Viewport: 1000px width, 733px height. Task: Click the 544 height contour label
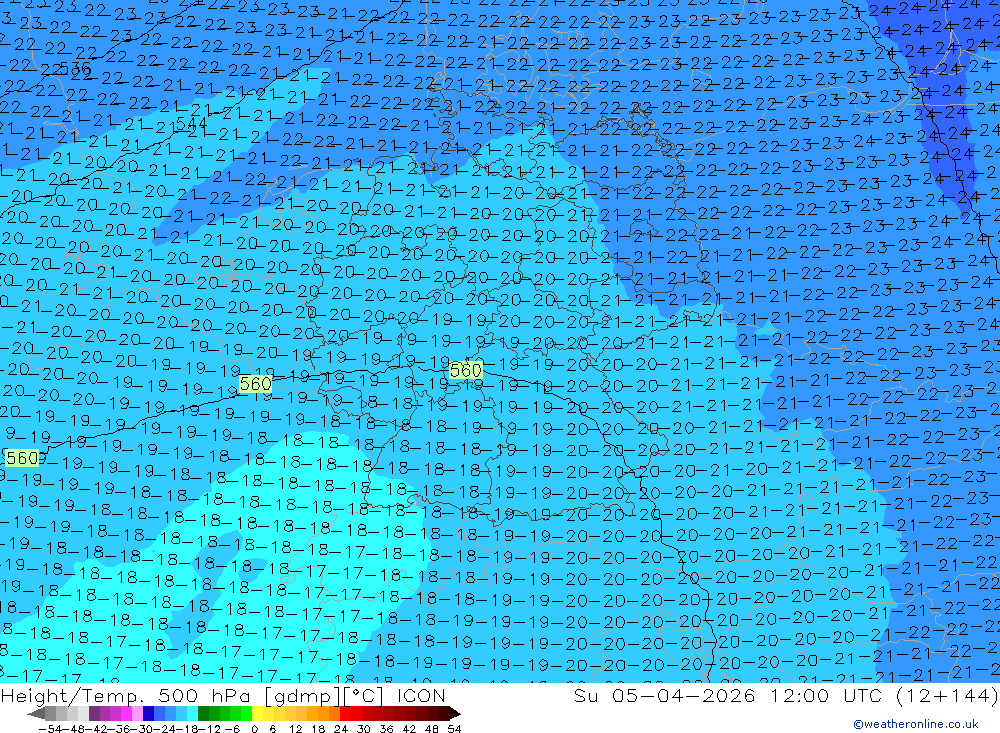[x=191, y=123]
